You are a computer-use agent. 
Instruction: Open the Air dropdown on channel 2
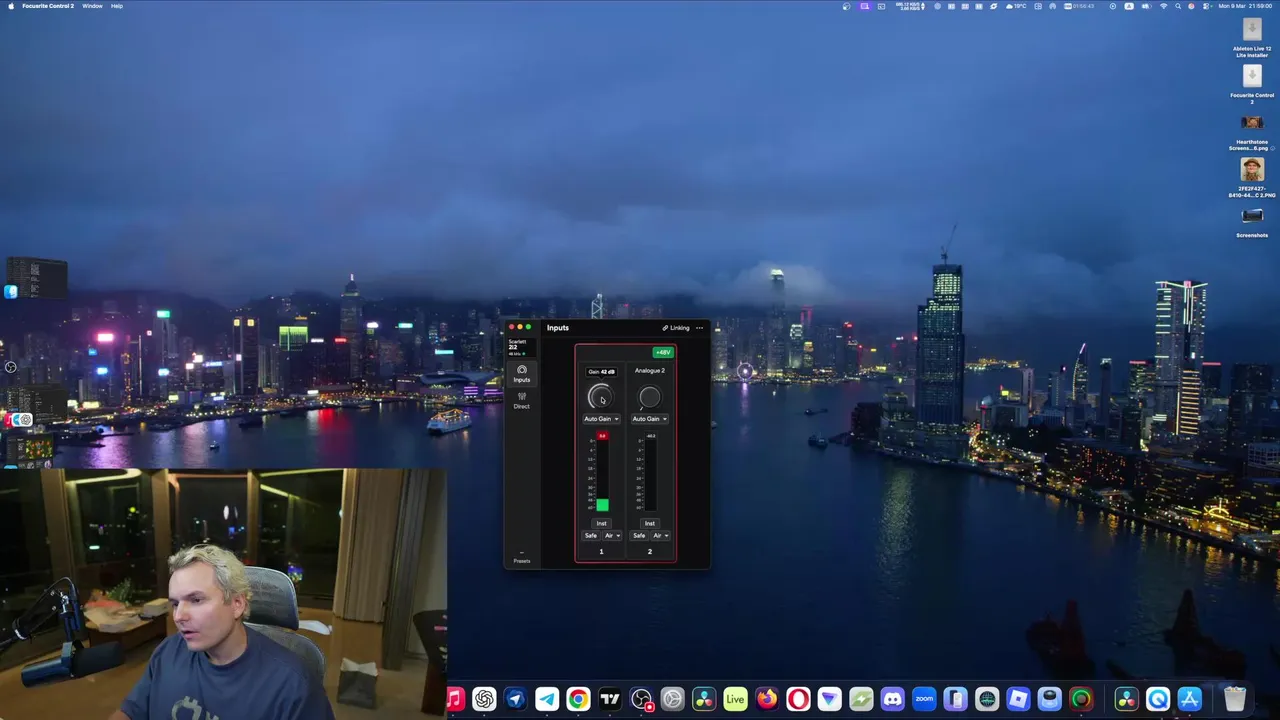[x=659, y=536]
